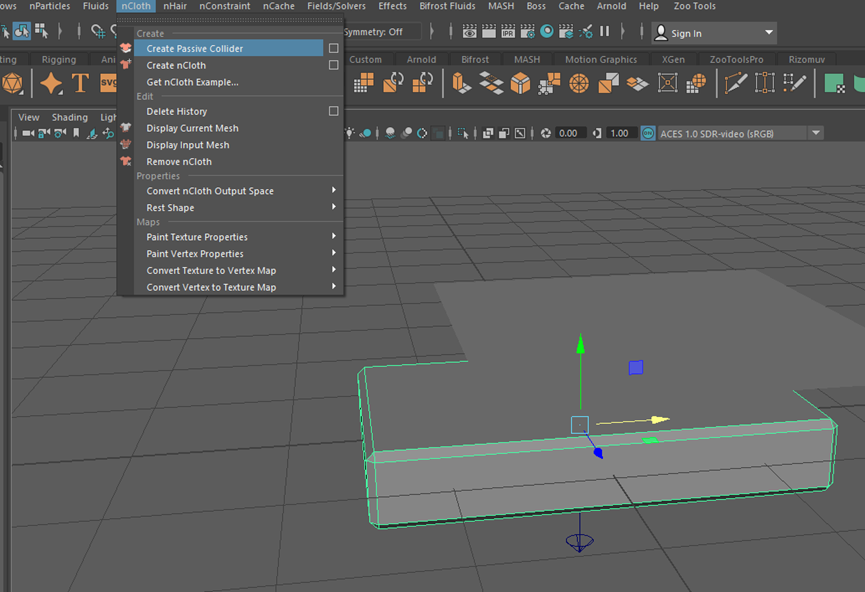This screenshot has width=865, height=592.
Task: Click the Open Render View clapperboard icon
Action: click(x=469, y=31)
